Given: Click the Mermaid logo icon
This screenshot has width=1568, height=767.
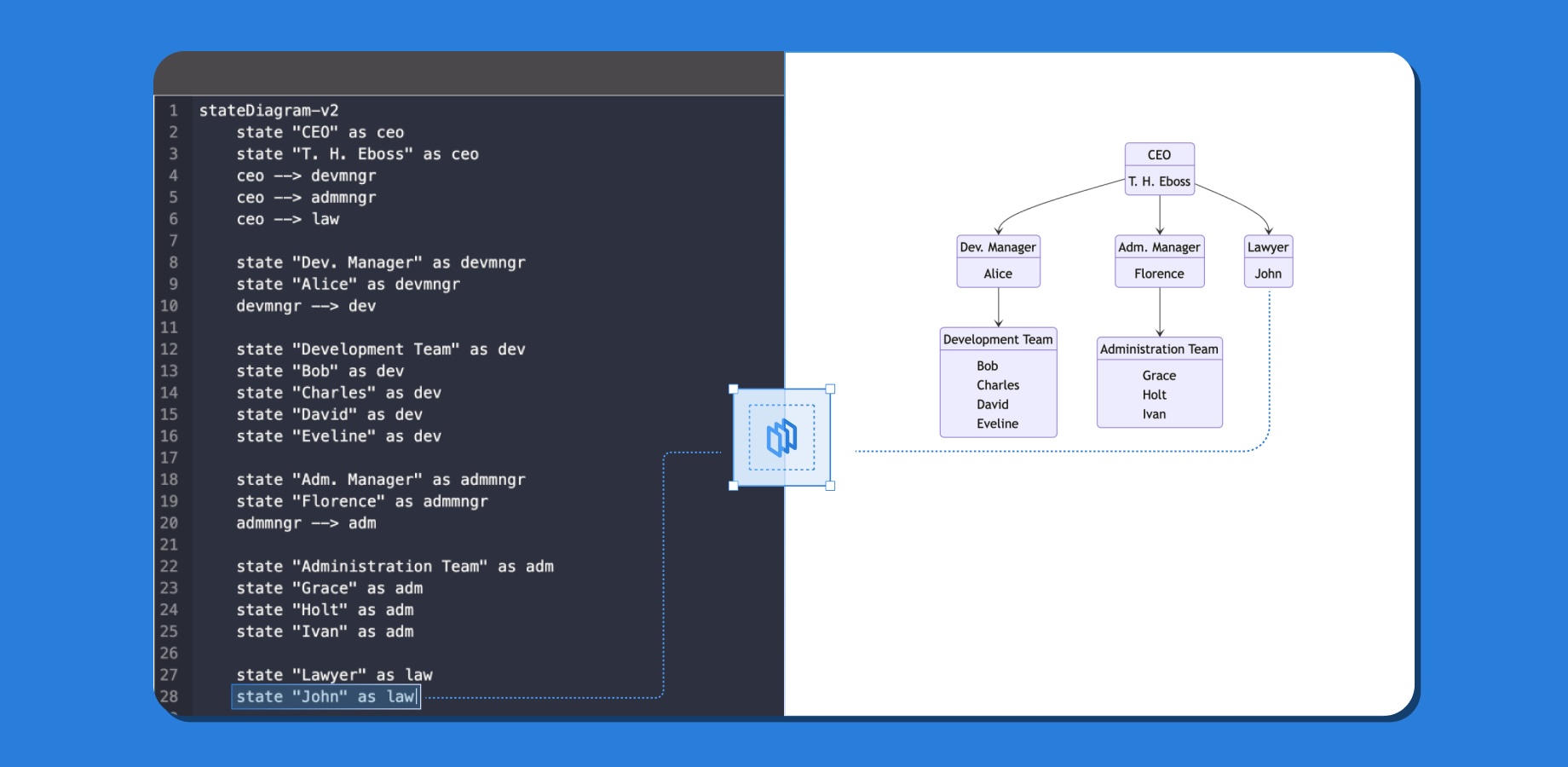Looking at the screenshot, I should point(783,436).
